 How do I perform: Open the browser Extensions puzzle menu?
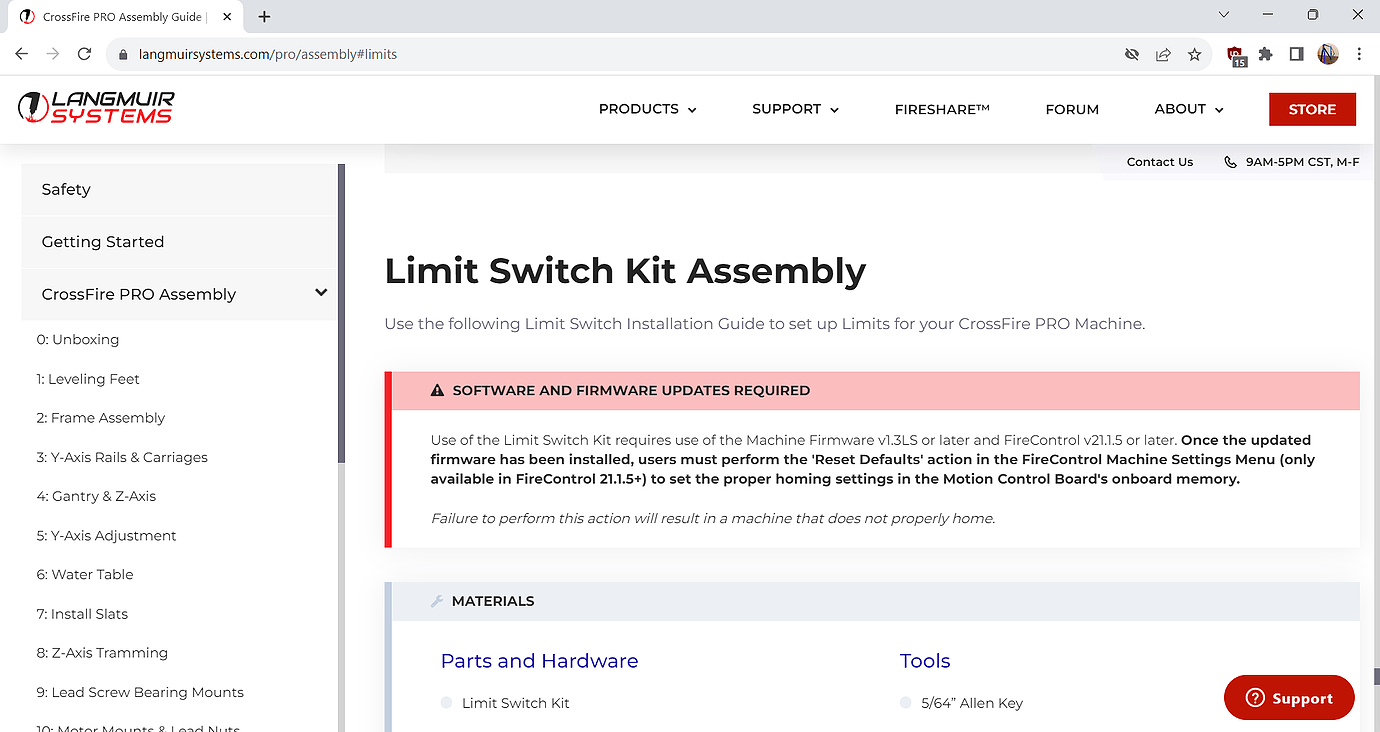coord(1265,55)
